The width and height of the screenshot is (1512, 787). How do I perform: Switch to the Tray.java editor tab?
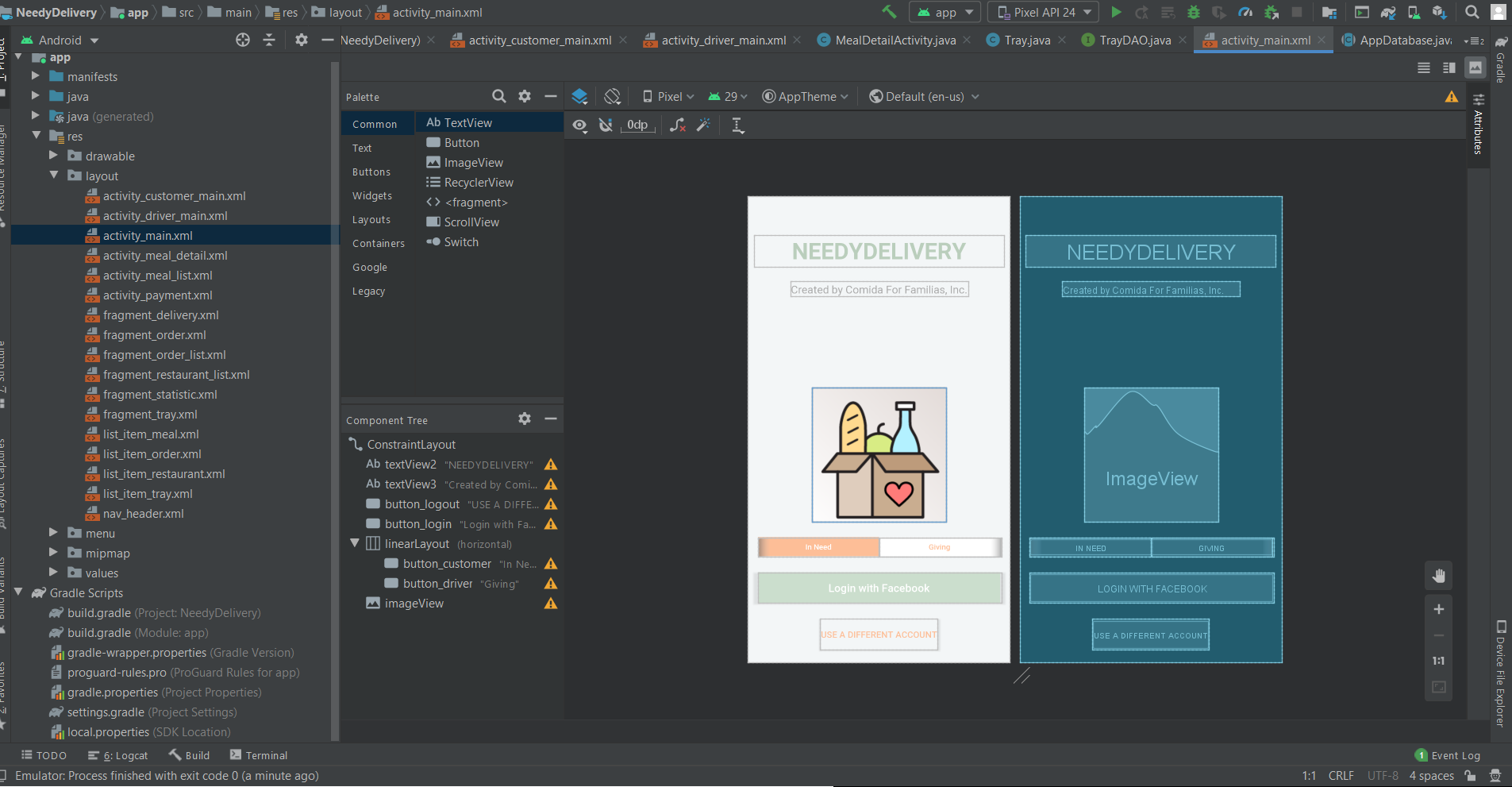point(1026,40)
